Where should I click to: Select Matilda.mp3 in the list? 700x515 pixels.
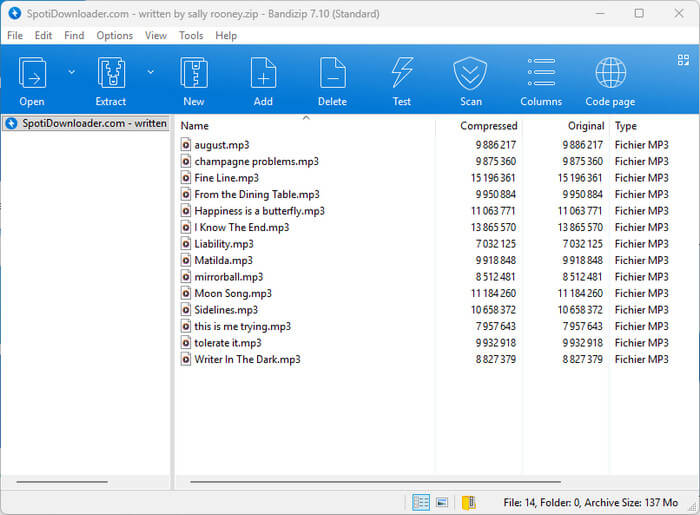tap(224, 260)
